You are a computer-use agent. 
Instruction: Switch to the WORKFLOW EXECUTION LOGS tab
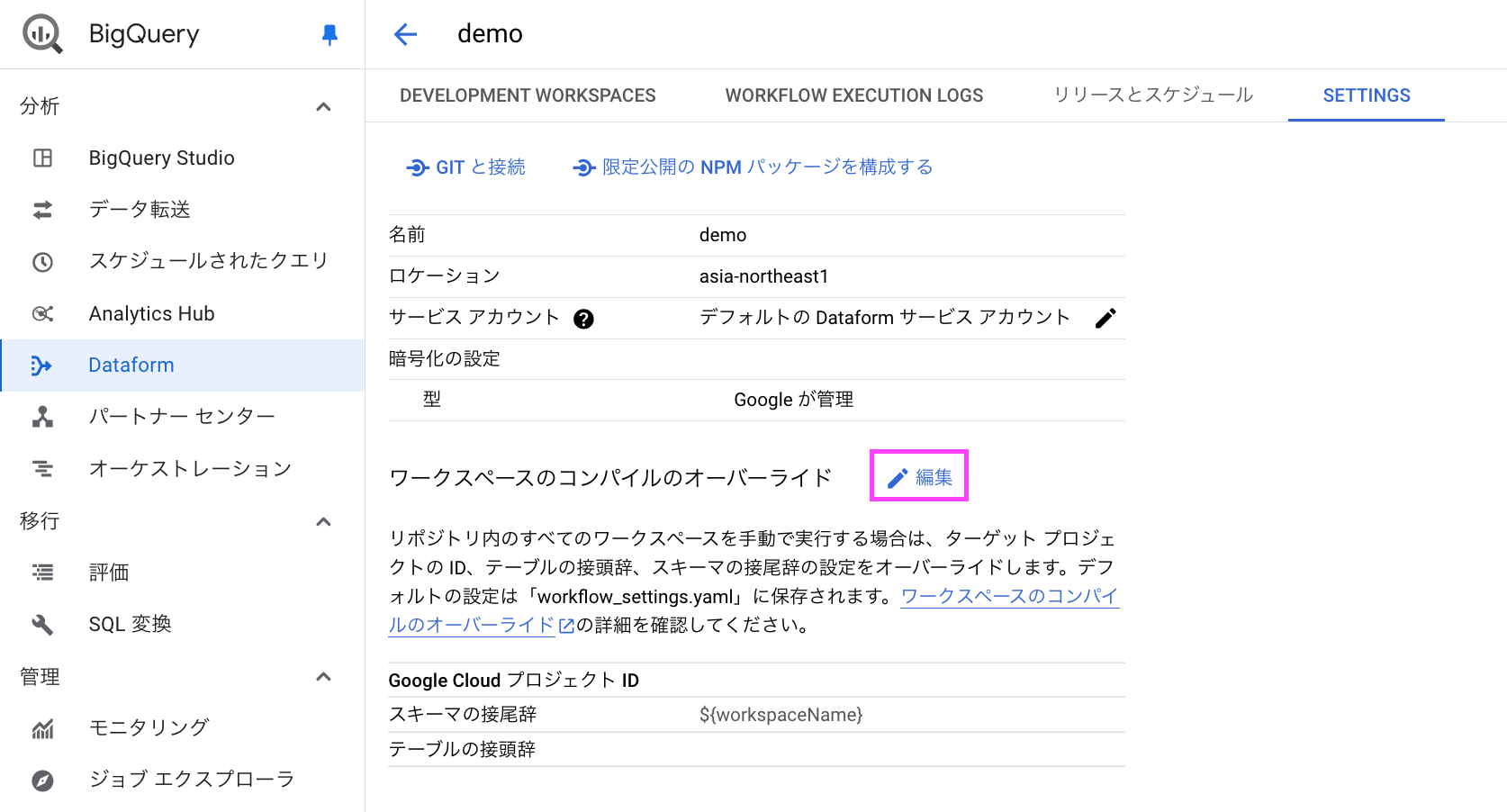click(853, 95)
